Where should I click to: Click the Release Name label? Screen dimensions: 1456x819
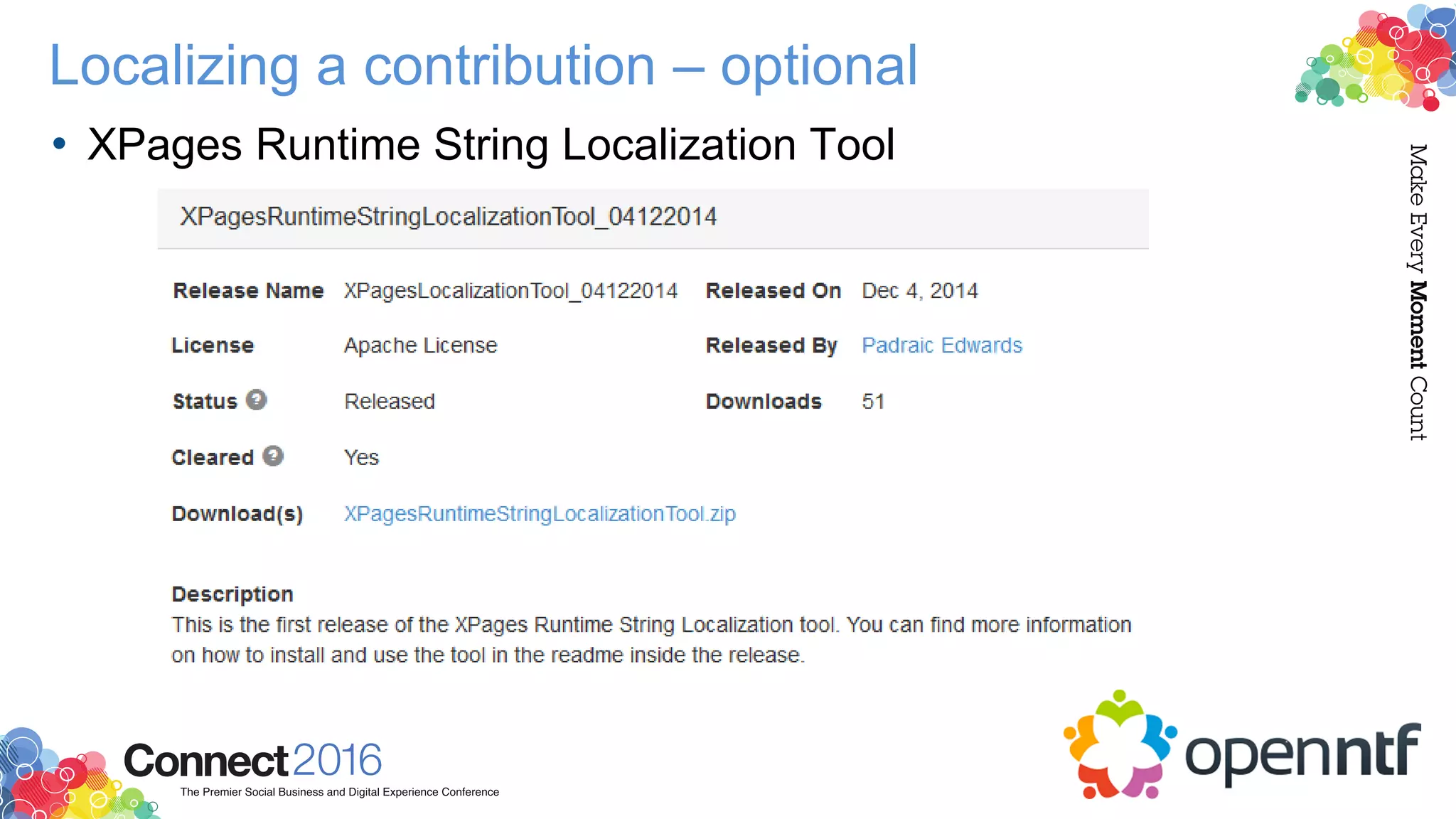coord(248,291)
